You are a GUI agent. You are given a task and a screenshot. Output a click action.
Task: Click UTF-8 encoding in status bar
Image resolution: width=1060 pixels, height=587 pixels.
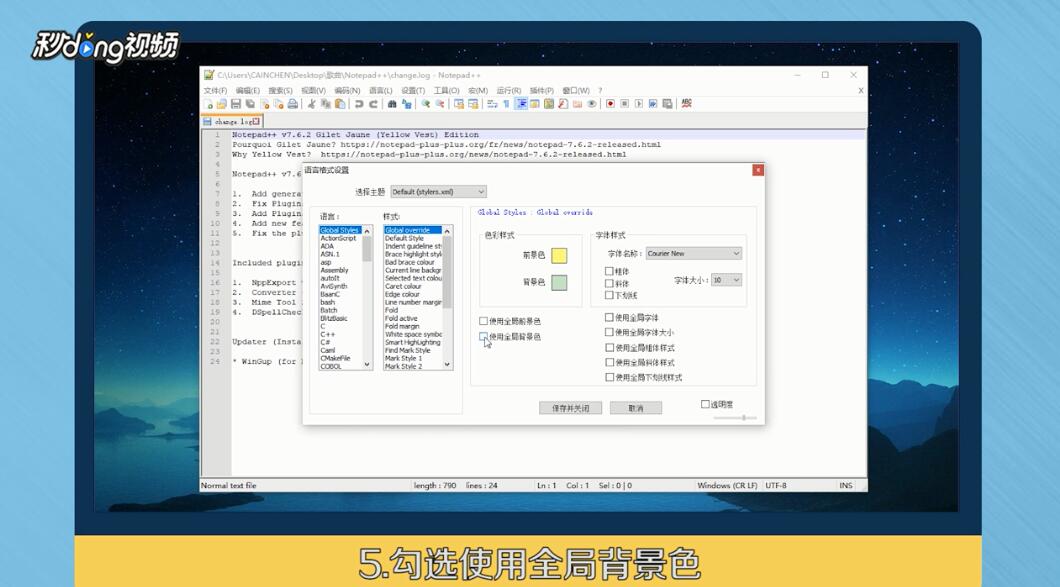776,486
